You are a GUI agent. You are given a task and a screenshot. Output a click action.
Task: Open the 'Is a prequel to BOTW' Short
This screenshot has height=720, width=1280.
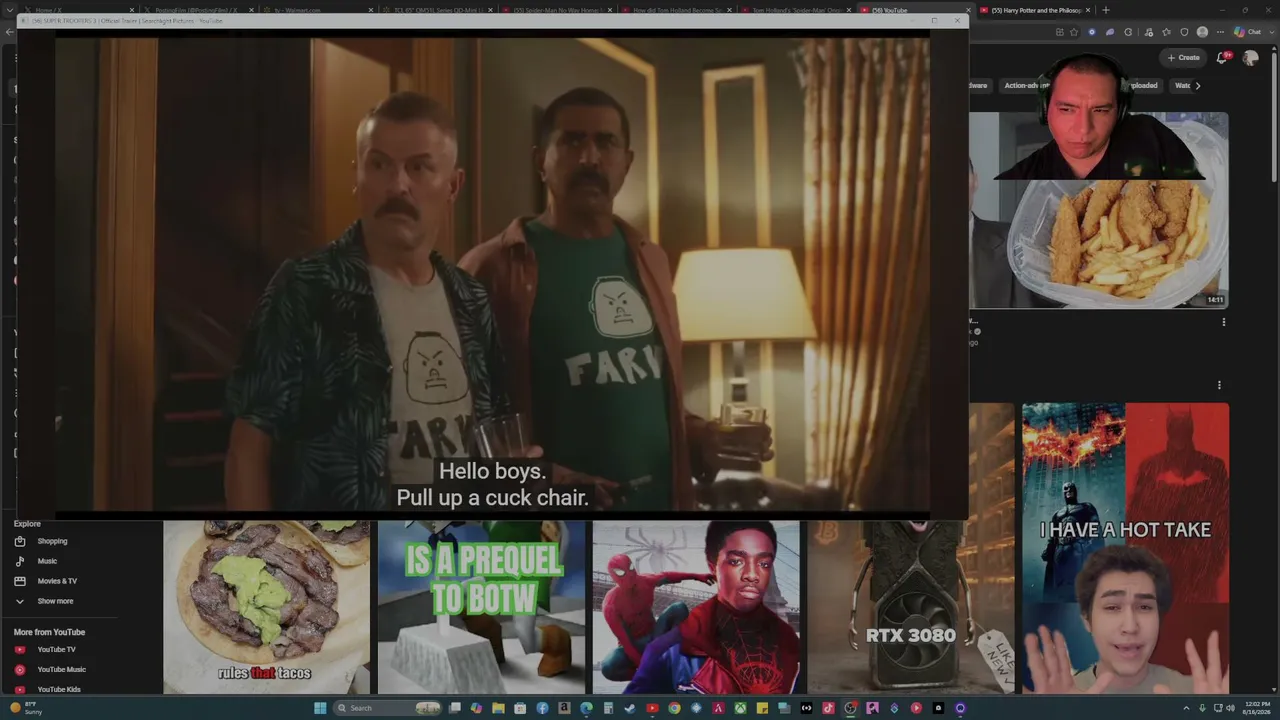tap(481, 607)
